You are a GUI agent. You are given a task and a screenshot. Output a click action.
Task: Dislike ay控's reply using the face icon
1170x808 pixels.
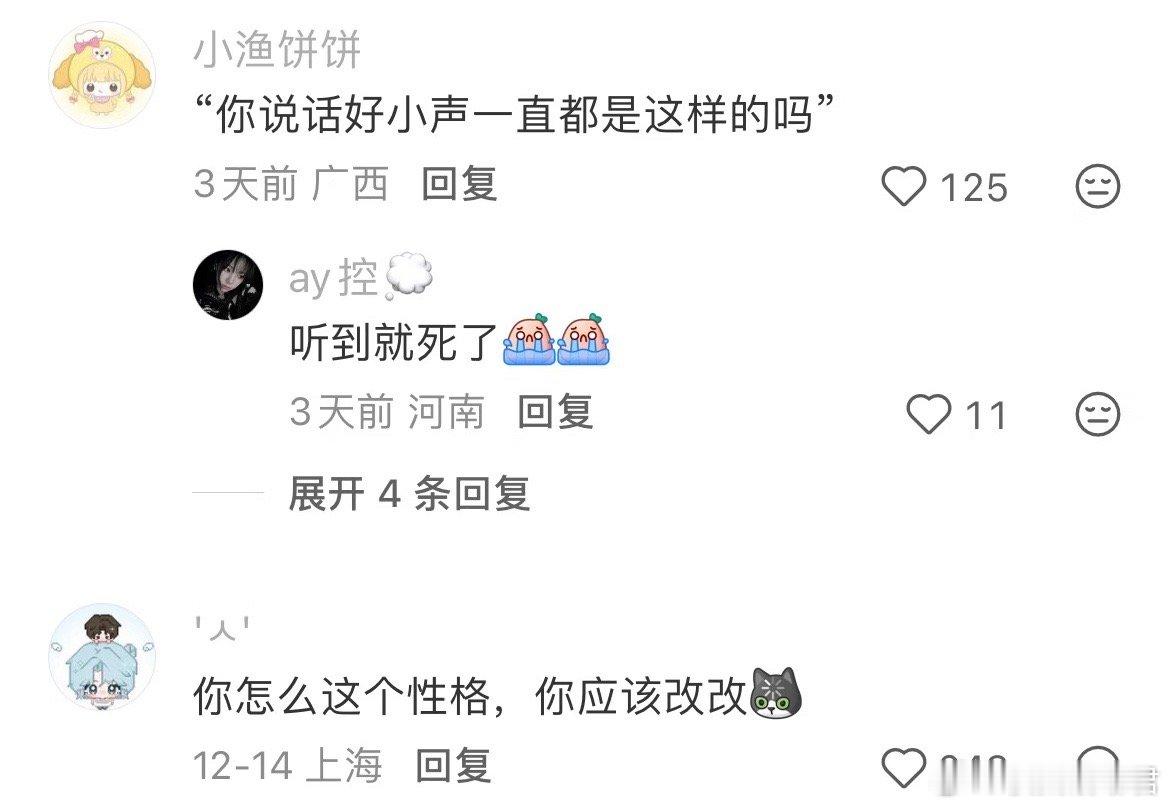[x=1098, y=413]
